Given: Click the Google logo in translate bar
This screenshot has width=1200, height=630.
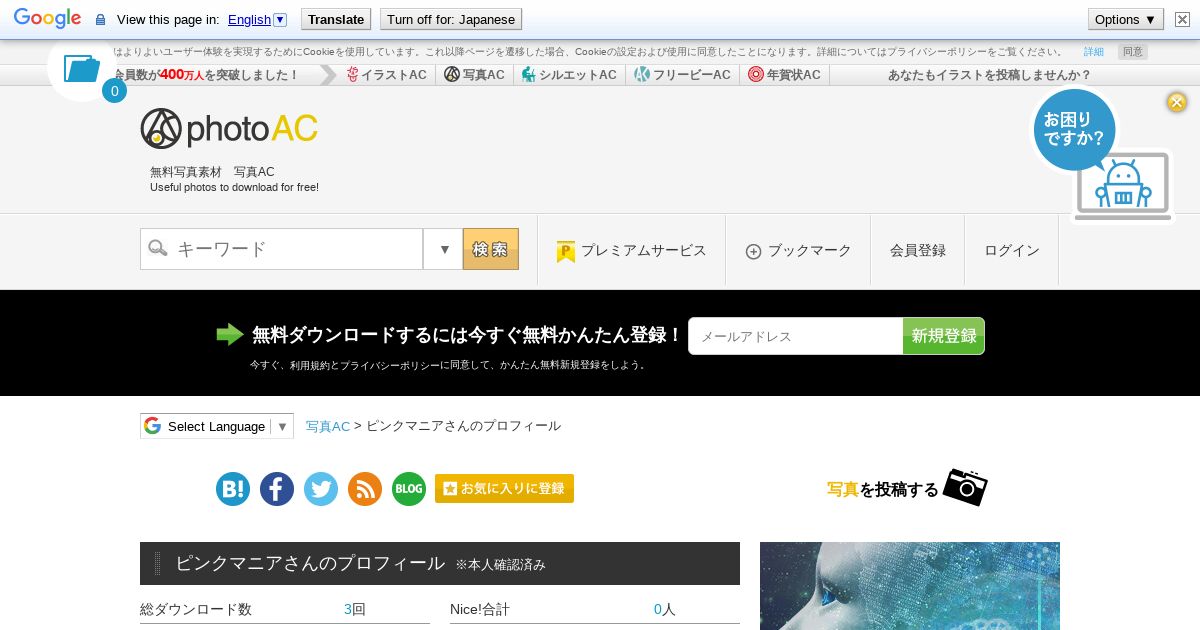Looking at the screenshot, I should 47,19.
